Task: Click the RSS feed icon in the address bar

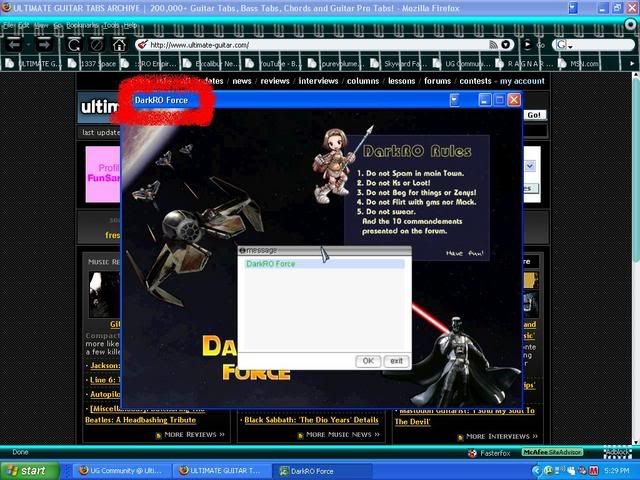Action: [x=493, y=44]
